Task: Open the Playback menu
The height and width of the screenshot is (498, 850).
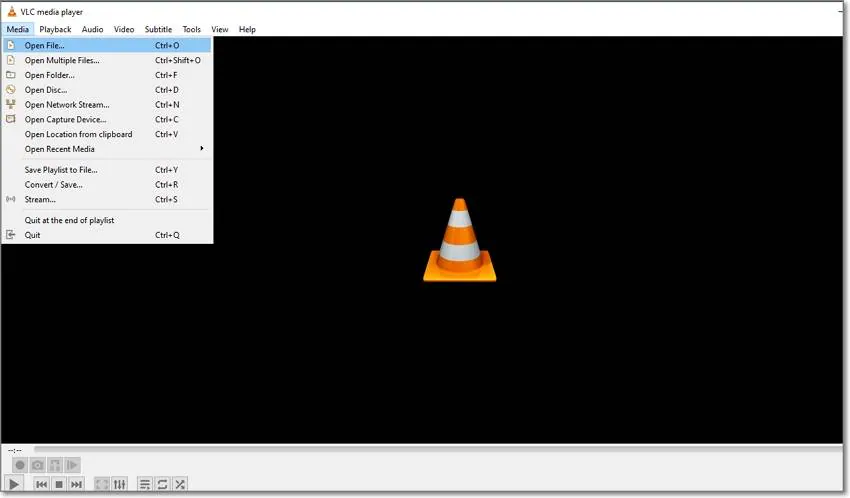Action: [55, 29]
